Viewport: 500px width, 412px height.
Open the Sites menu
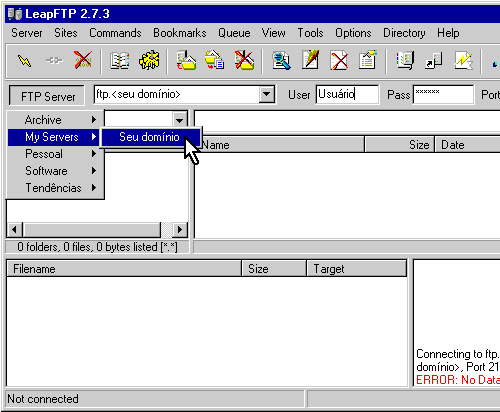coord(66,33)
